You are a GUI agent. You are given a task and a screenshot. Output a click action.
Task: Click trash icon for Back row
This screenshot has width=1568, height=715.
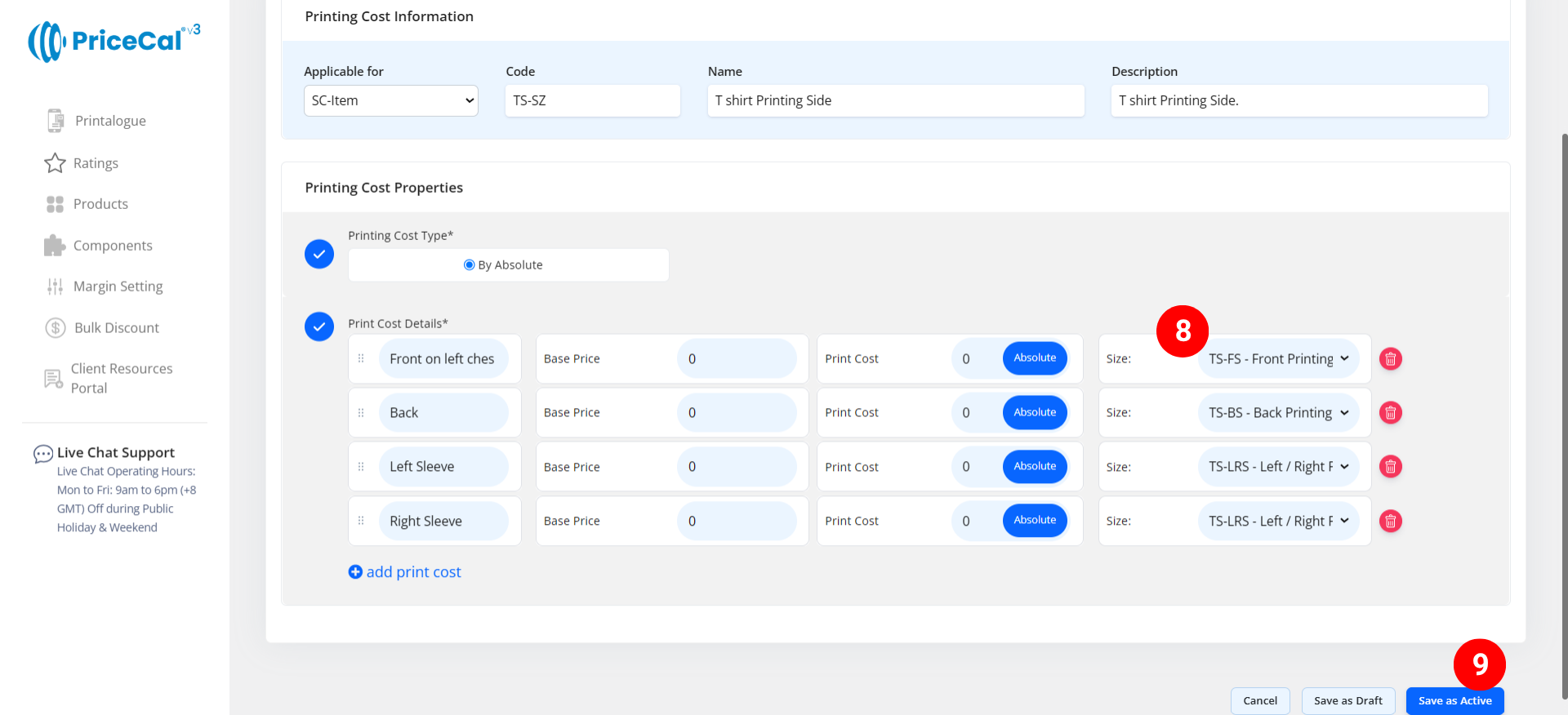click(1390, 413)
